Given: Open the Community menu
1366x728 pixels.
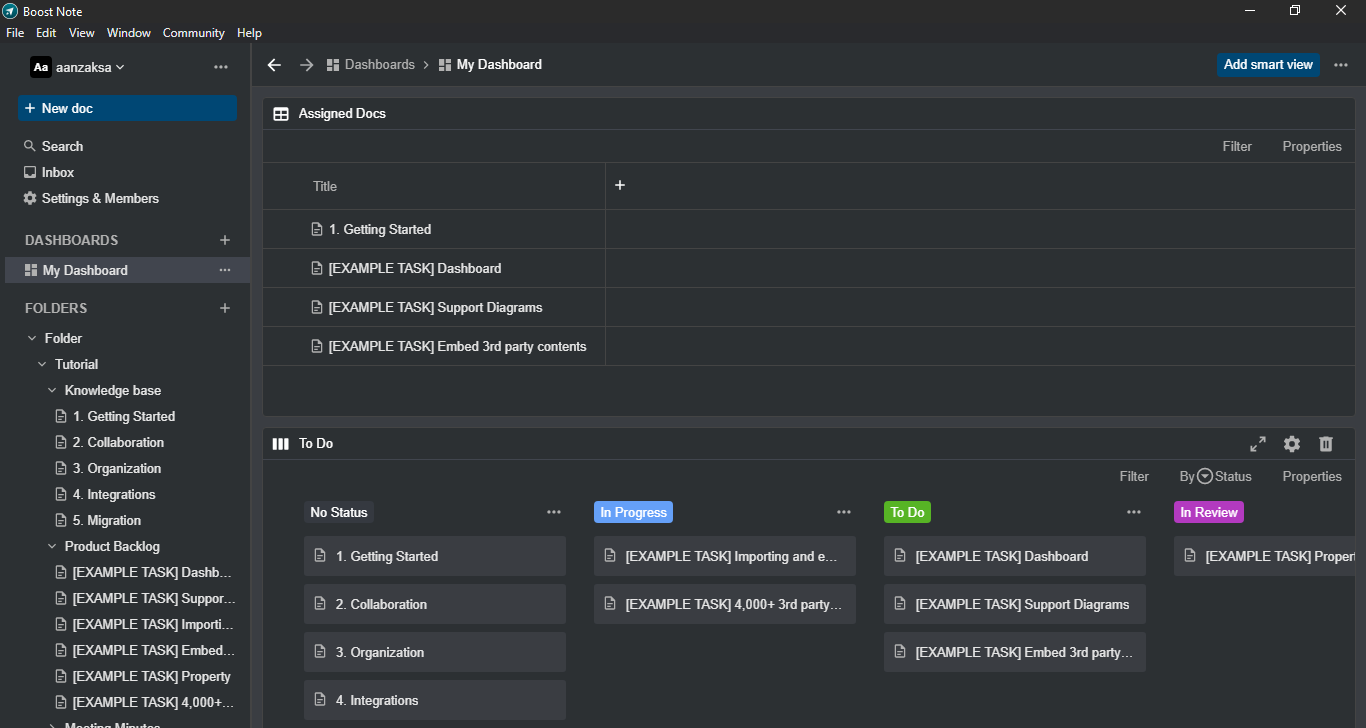Looking at the screenshot, I should [x=194, y=33].
